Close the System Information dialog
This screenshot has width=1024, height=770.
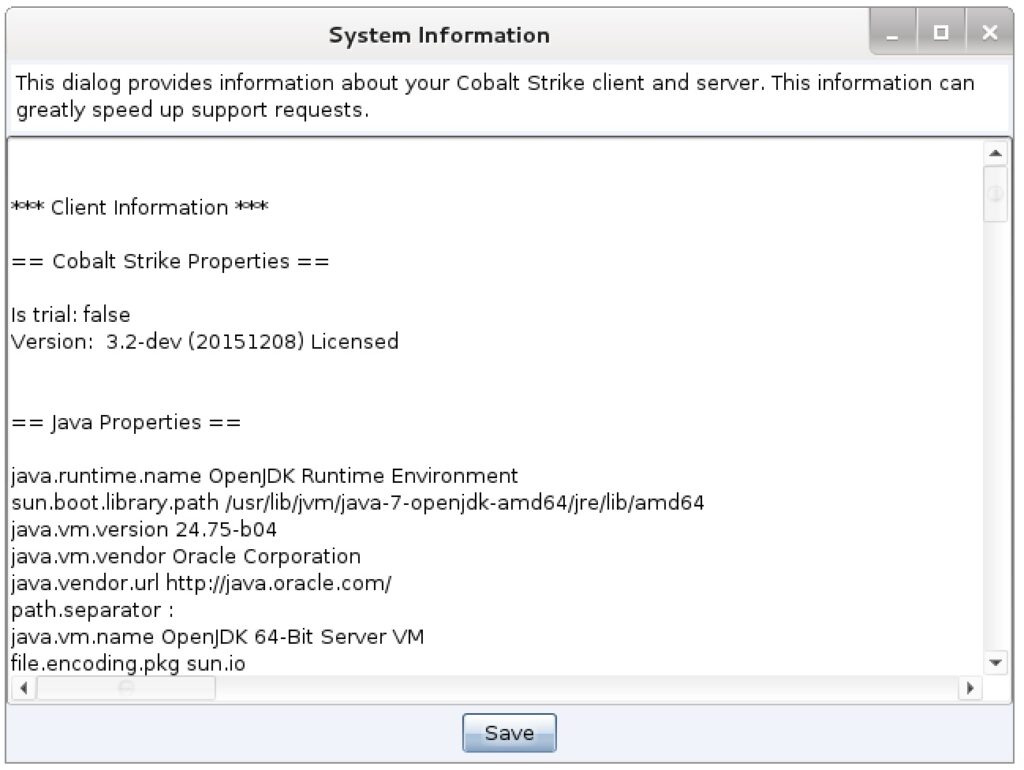989,34
